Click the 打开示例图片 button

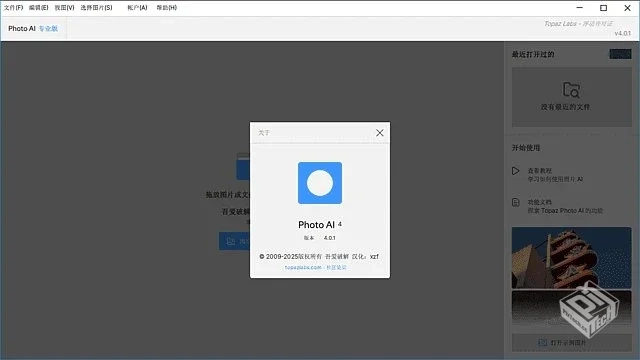point(571,342)
